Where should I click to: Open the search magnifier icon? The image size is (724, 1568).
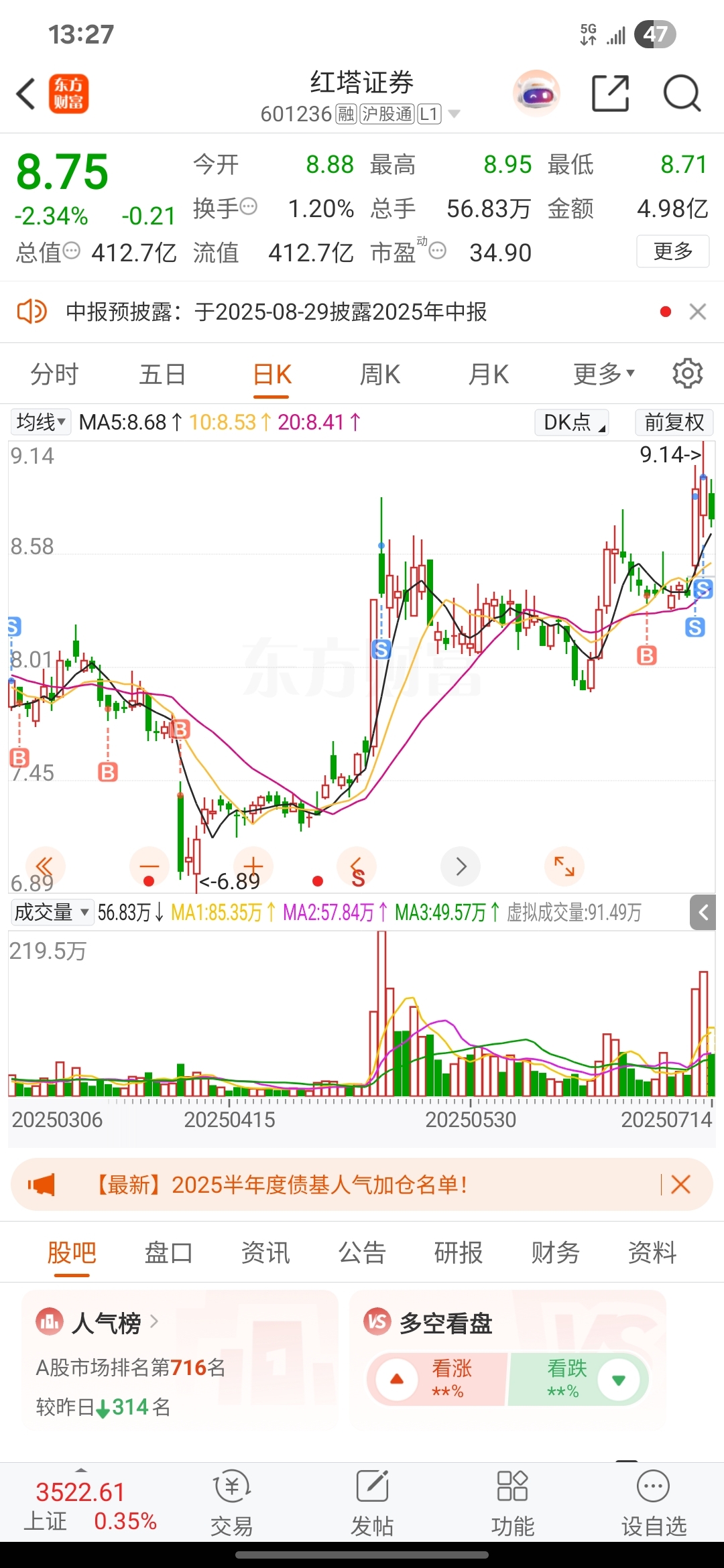click(x=682, y=93)
